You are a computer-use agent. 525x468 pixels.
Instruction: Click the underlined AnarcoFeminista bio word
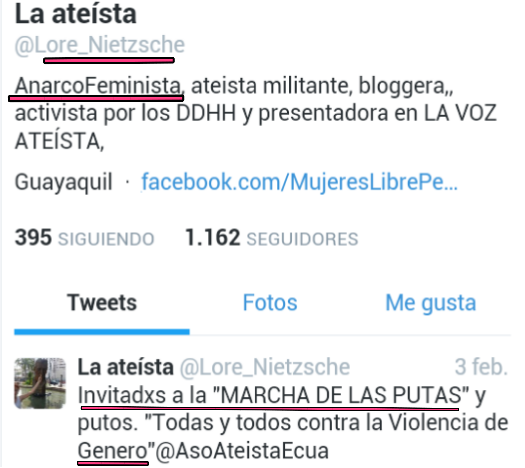point(98,86)
